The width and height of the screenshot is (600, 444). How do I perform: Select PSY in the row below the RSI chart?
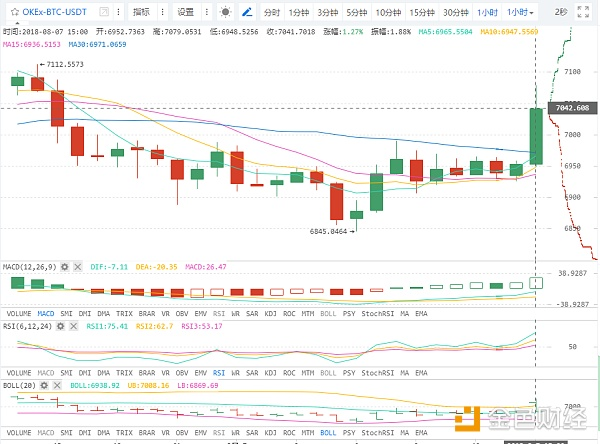[x=349, y=373]
